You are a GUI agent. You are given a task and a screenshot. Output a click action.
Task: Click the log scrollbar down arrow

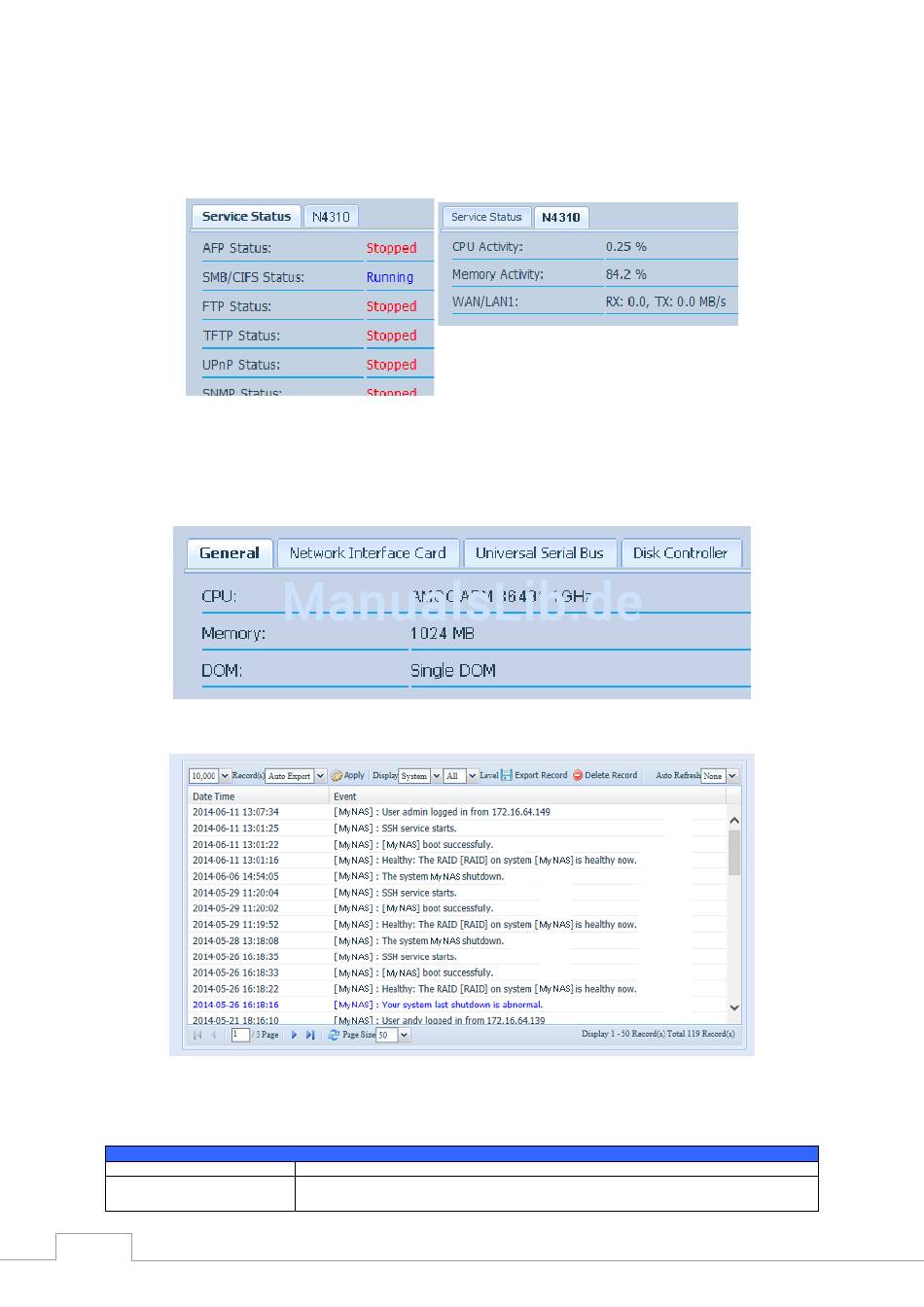tap(734, 1007)
